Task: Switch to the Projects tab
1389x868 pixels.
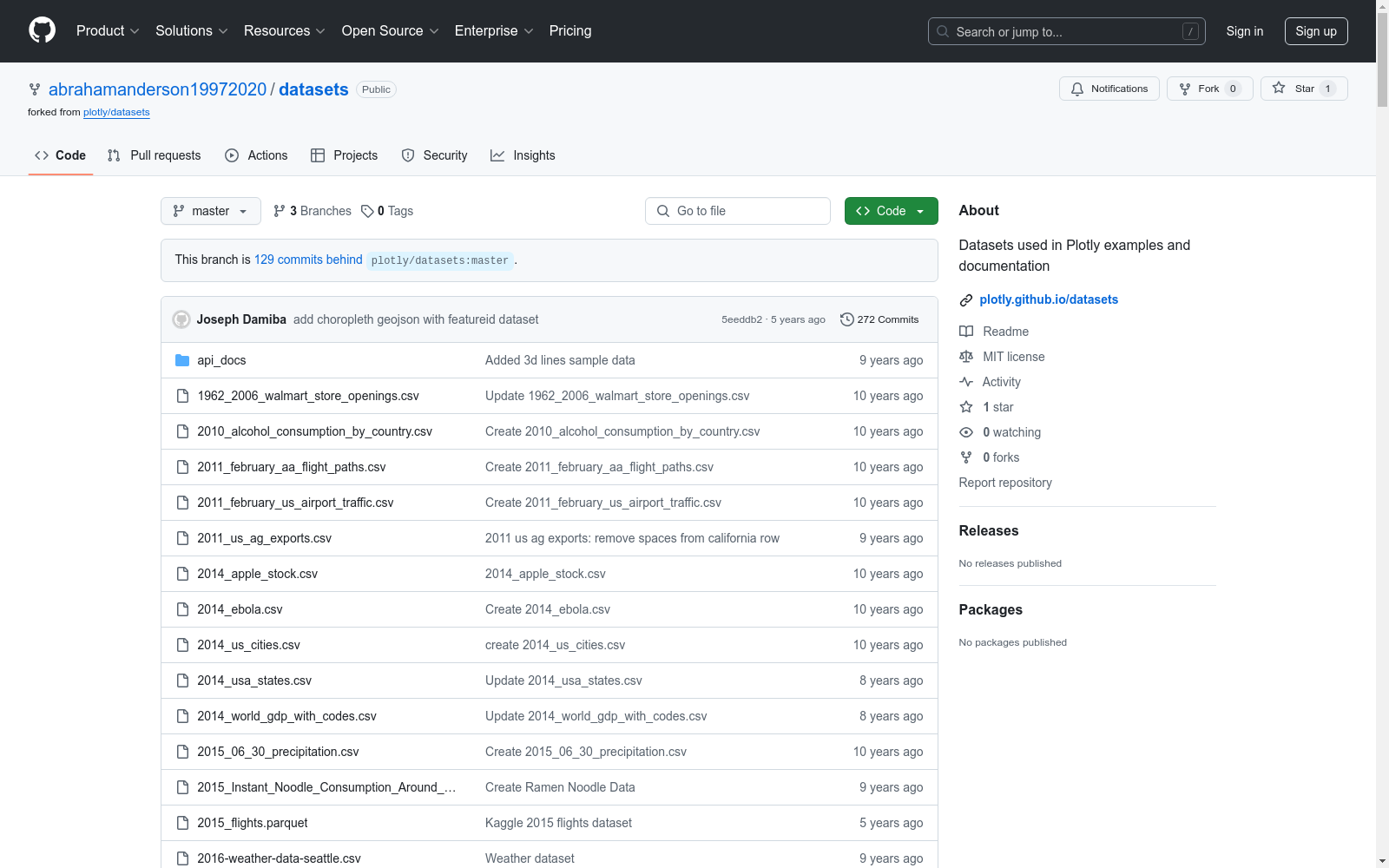Action: (x=345, y=155)
